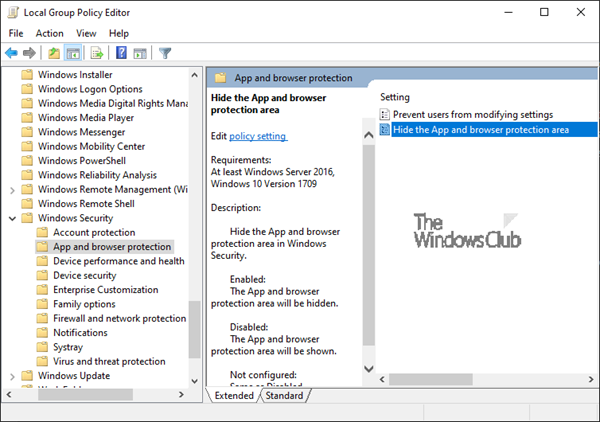Click the Setting column header
The width and height of the screenshot is (600, 422).
pos(395,97)
